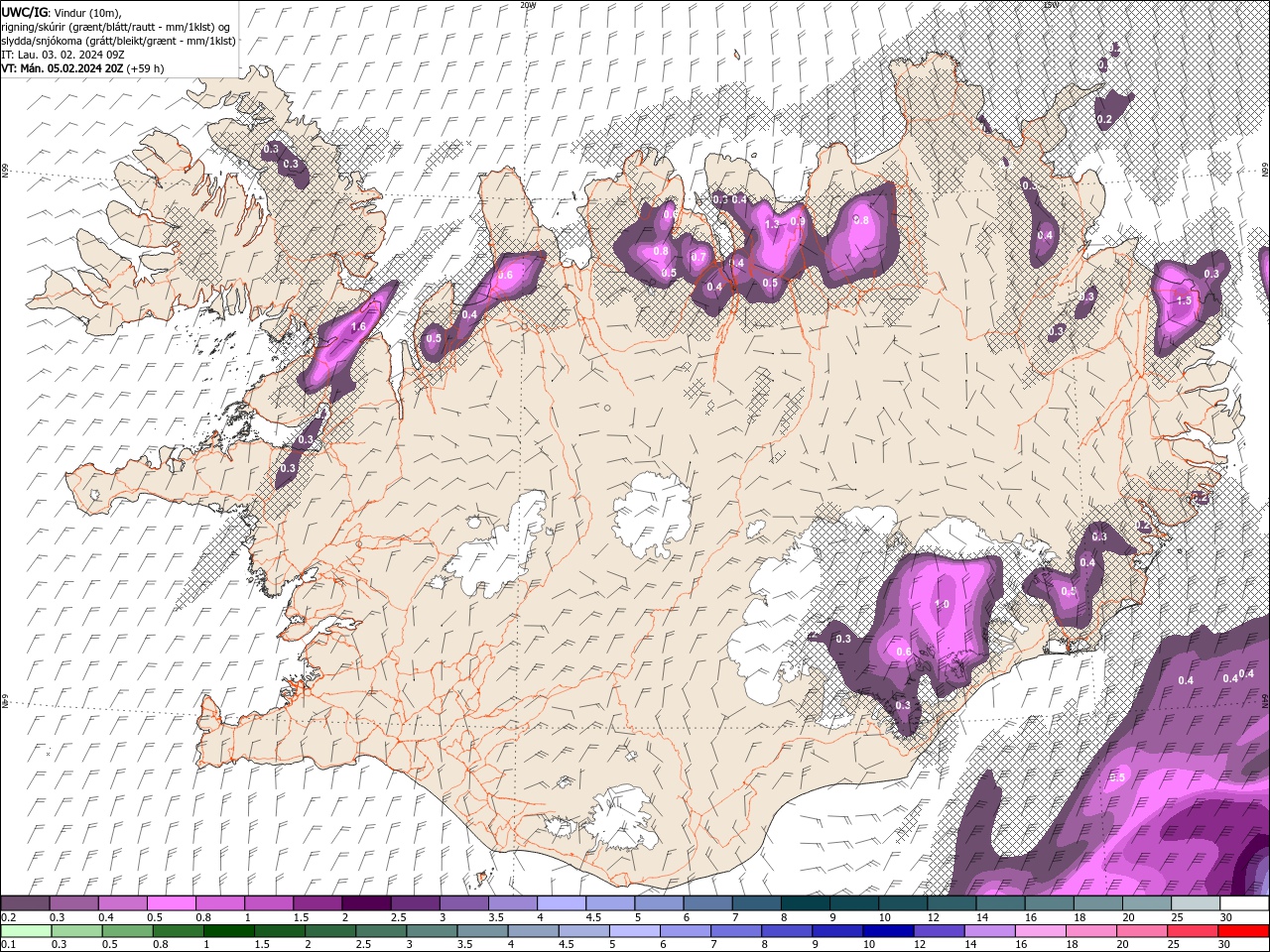Click the "15W" longitude label at the map top
Viewport: 1270px width, 952px height.
pyautogui.click(x=1051, y=5)
